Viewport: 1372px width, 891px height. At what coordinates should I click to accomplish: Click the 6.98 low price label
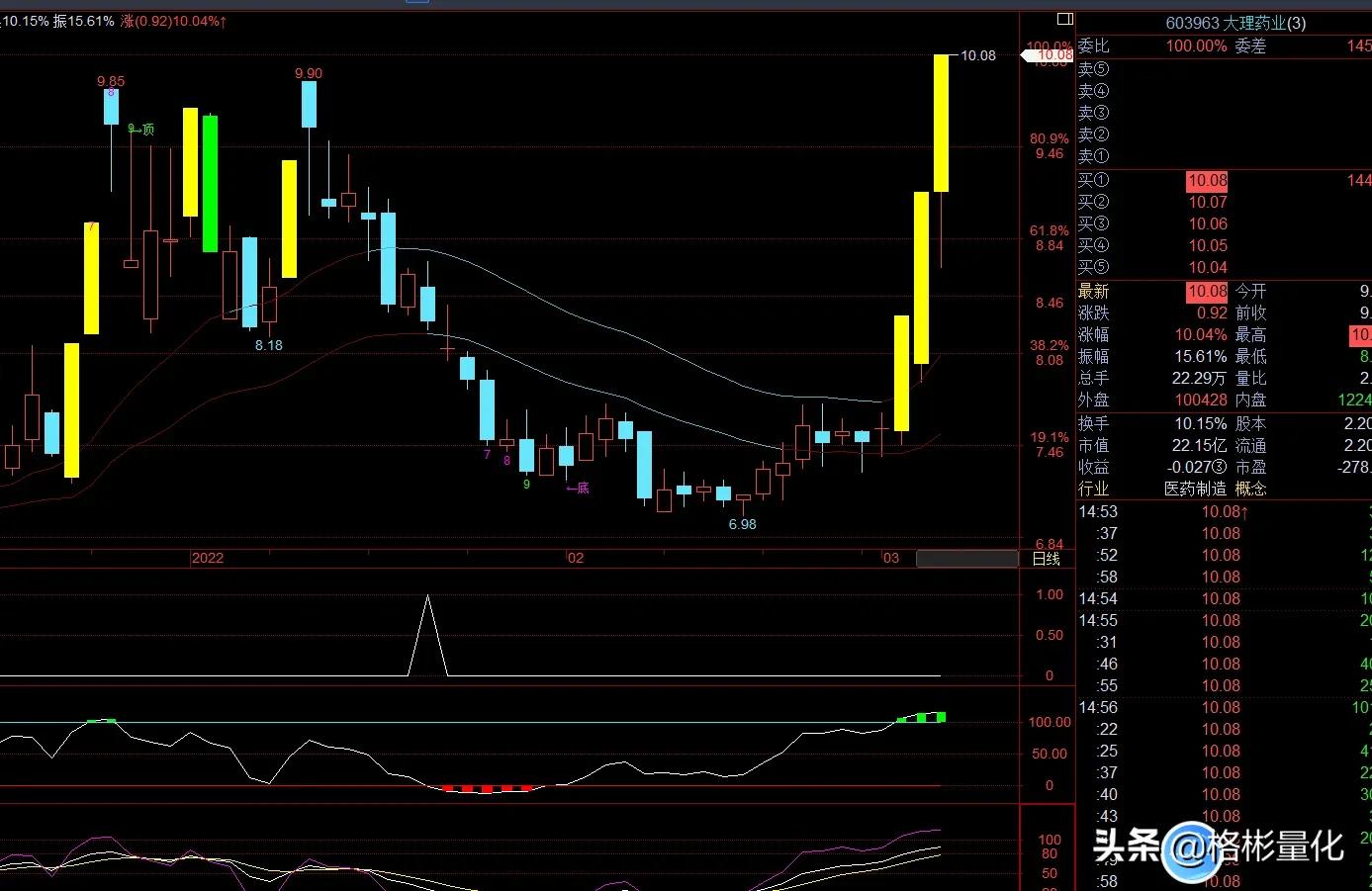coord(742,524)
